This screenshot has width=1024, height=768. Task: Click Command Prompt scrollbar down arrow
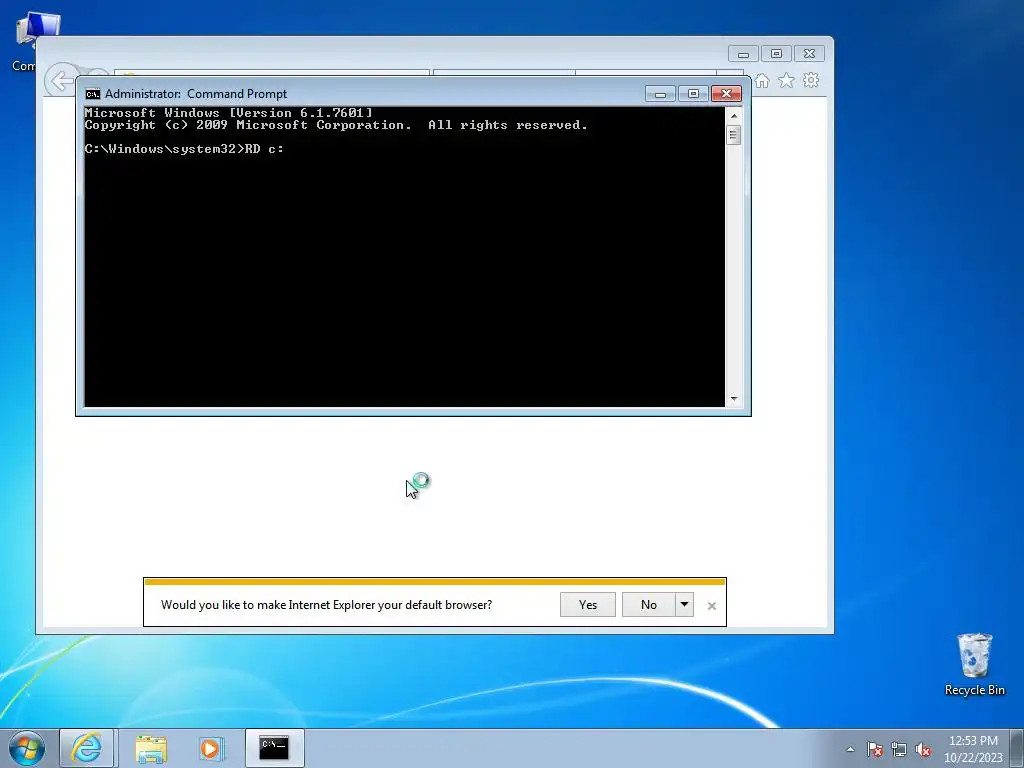point(734,398)
